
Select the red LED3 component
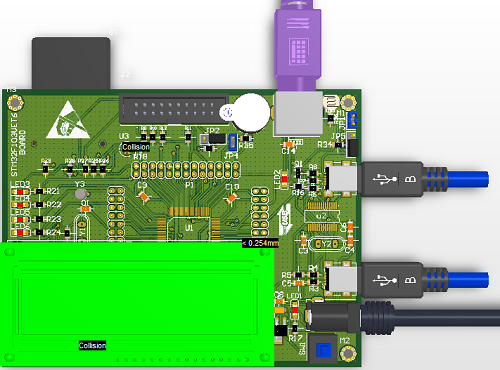click(x=20, y=192)
